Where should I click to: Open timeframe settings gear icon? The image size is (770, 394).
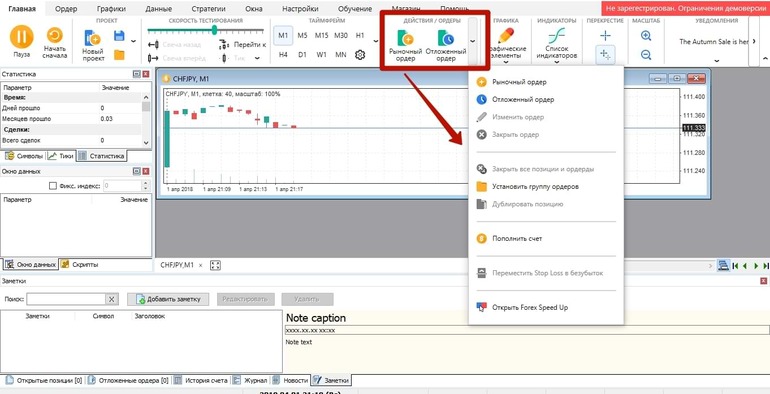point(360,55)
